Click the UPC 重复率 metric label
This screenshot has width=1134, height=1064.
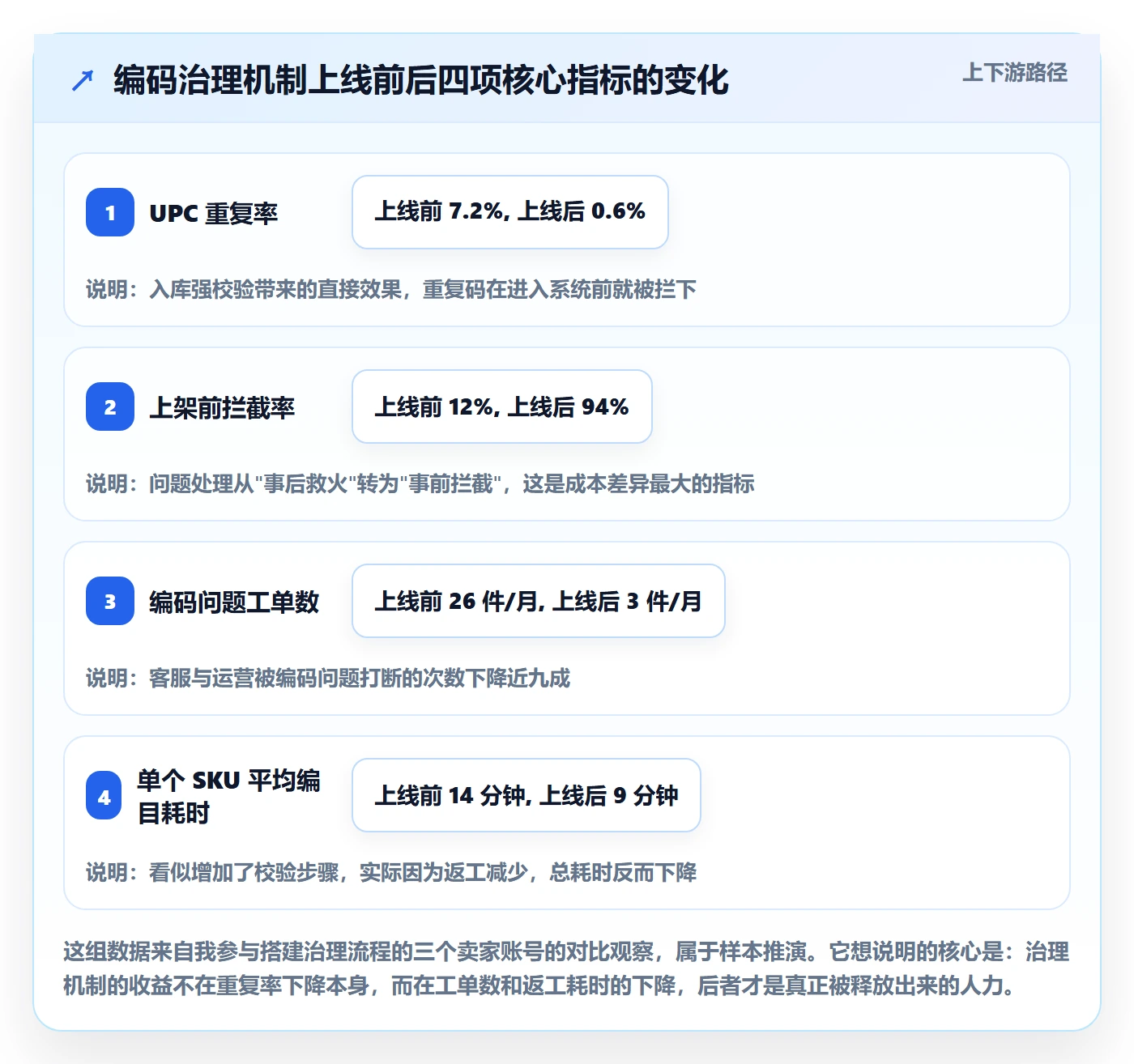click(214, 213)
